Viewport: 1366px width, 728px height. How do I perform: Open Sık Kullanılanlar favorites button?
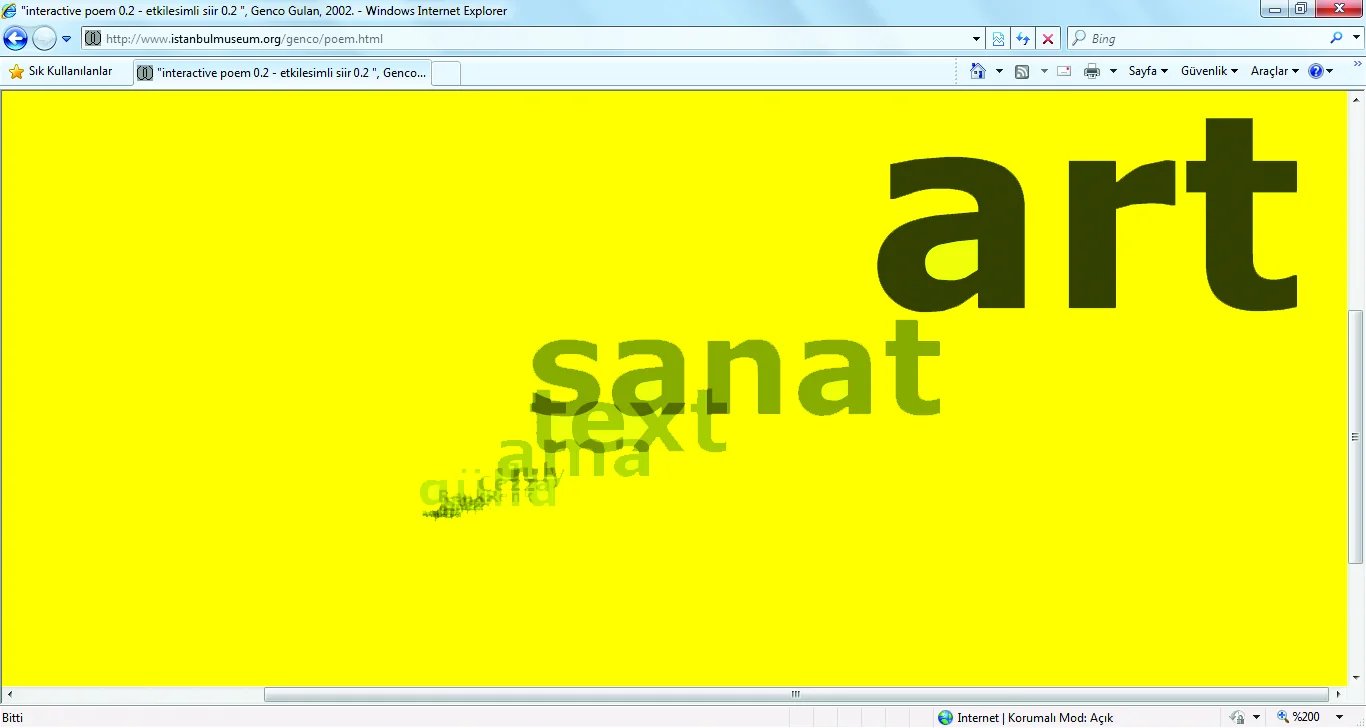pos(61,71)
